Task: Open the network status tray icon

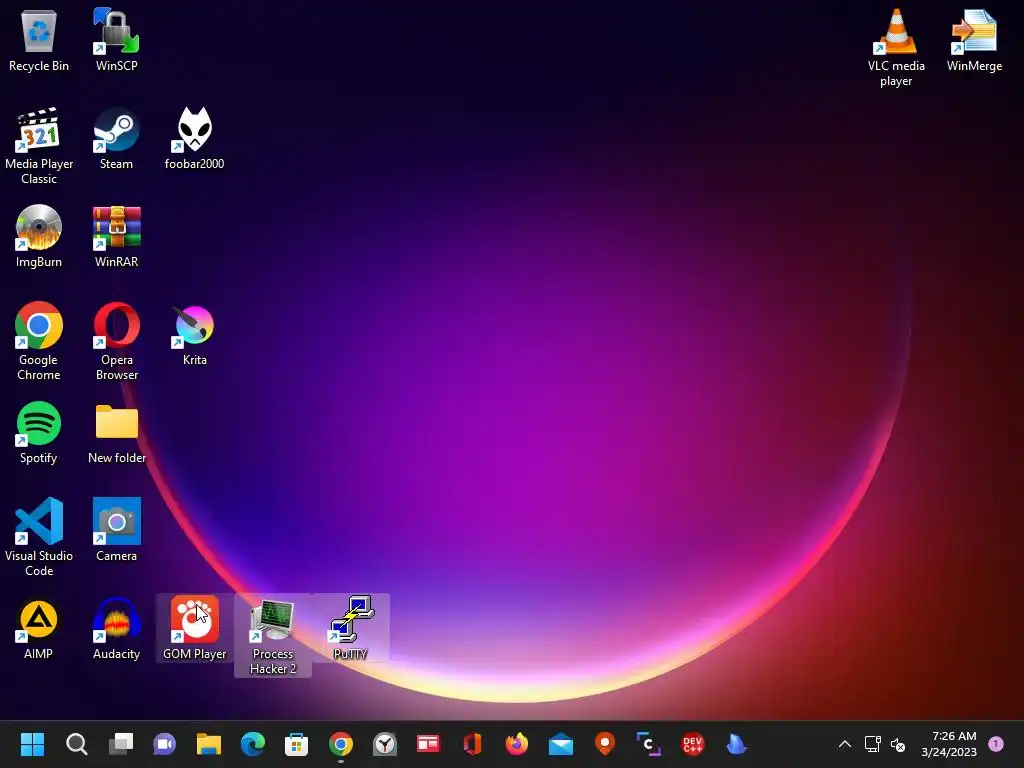Action: point(872,744)
